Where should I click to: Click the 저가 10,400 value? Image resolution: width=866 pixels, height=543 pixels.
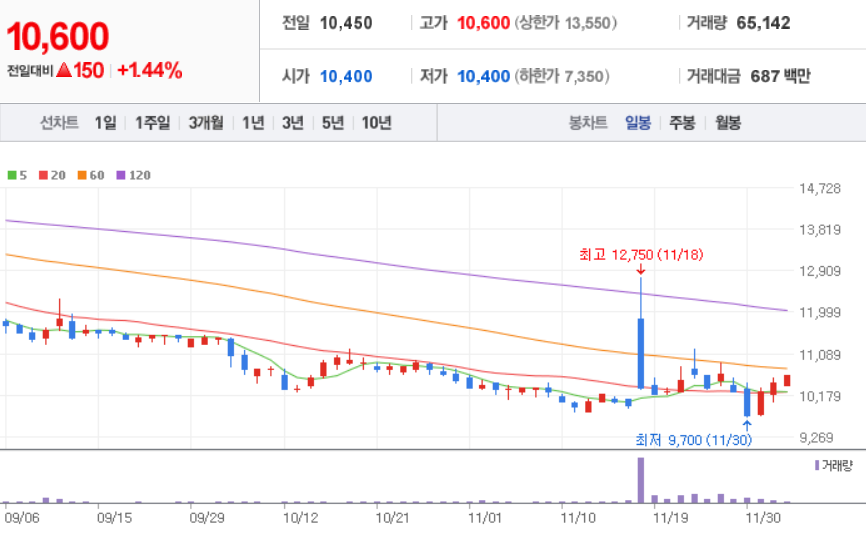483,76
